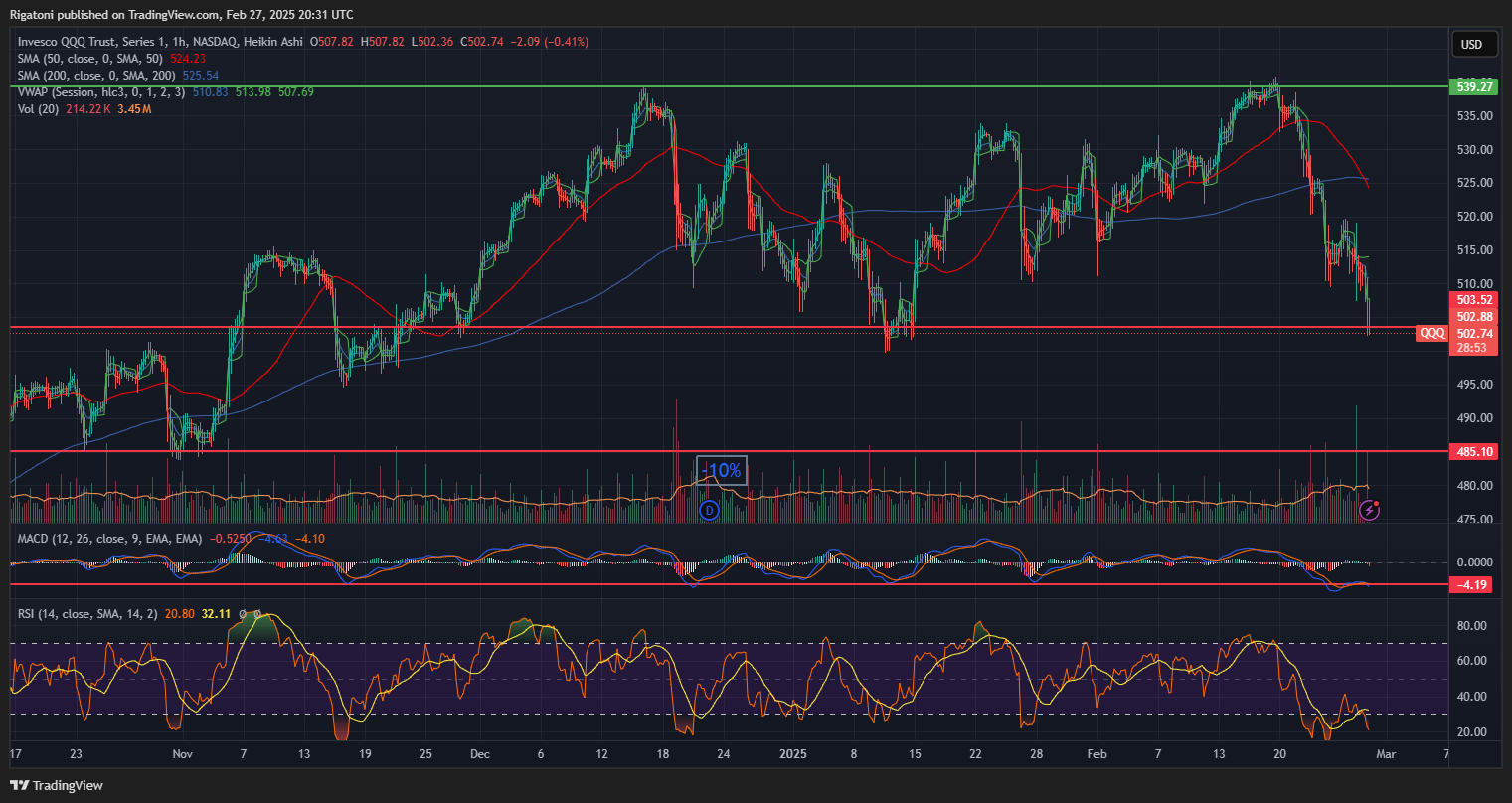The width and height of the screenshot is (1512, 803).
Task: Click the blue D dividend marker
Action: point(709,510)
